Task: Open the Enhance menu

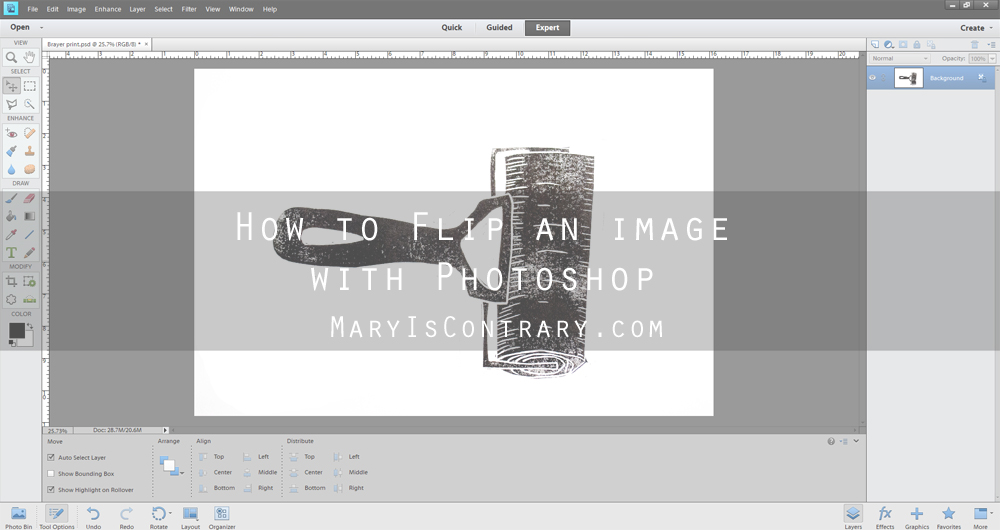Action: pos(108,9)
